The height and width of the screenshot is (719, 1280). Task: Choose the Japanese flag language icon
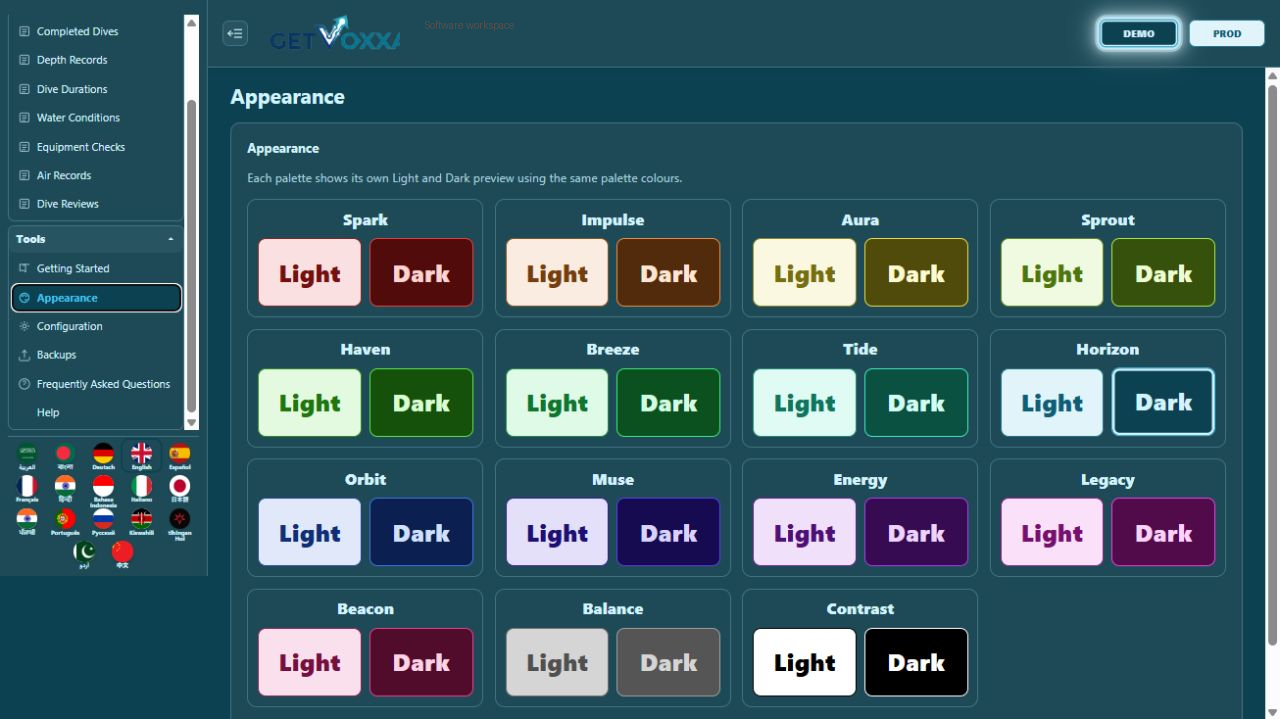tap(179, 489)
